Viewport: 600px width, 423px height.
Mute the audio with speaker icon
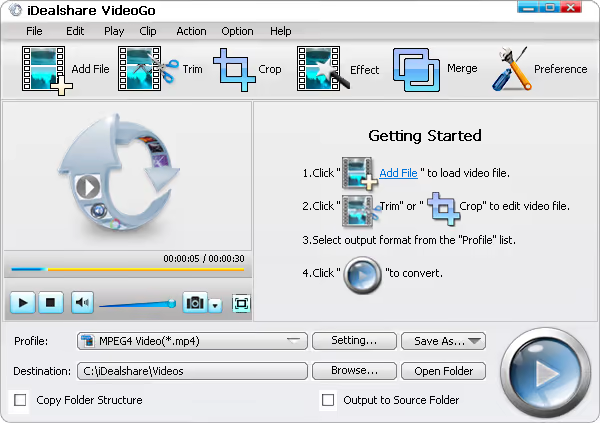tap(82, 302)
